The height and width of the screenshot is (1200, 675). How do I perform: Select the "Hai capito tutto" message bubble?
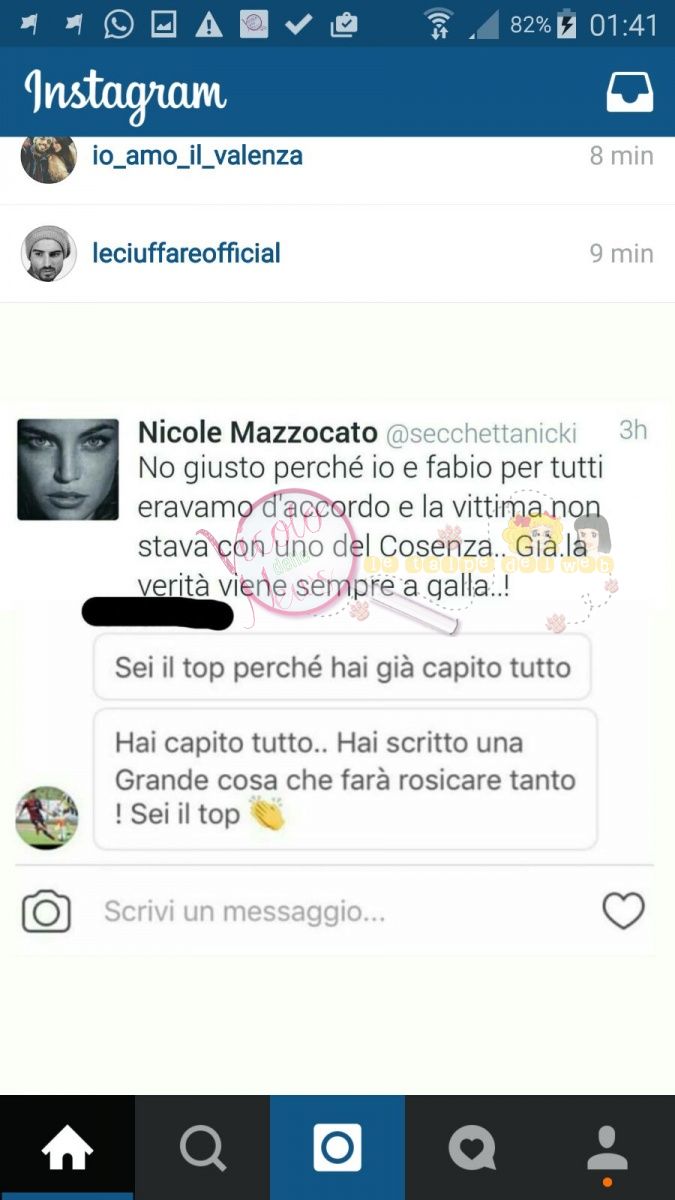(x=345, y=779)
